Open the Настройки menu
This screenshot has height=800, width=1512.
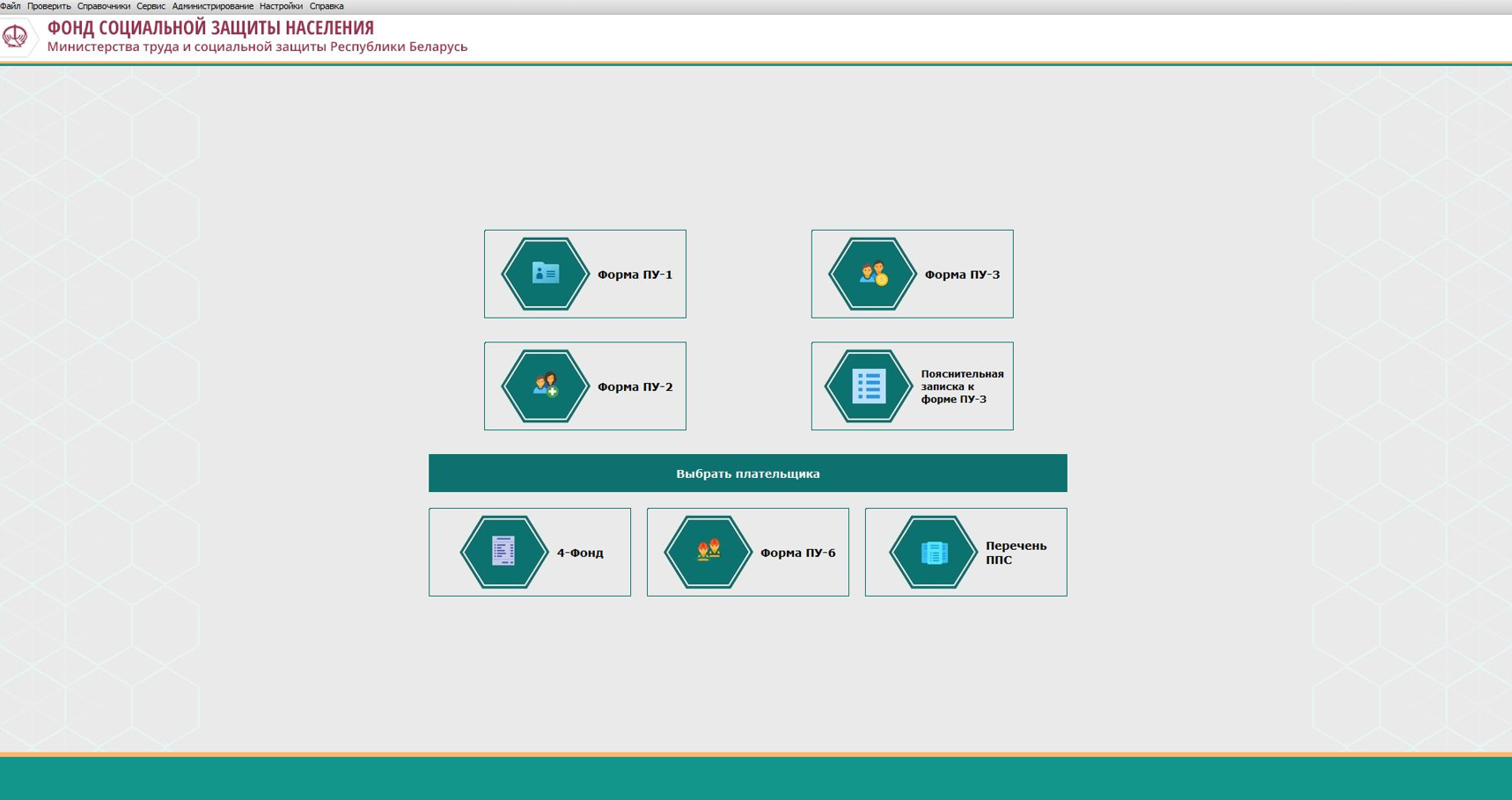[x=281, y=6]
